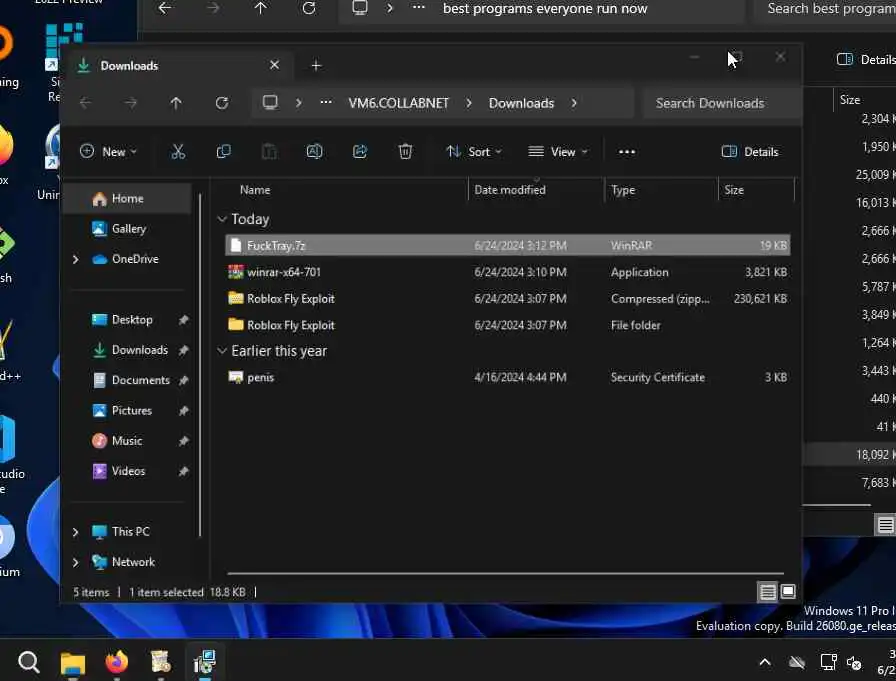This screenshot has width=896, height=681.
Task: Select the winrar-x64-701 application file
Action: click(507, 273)
